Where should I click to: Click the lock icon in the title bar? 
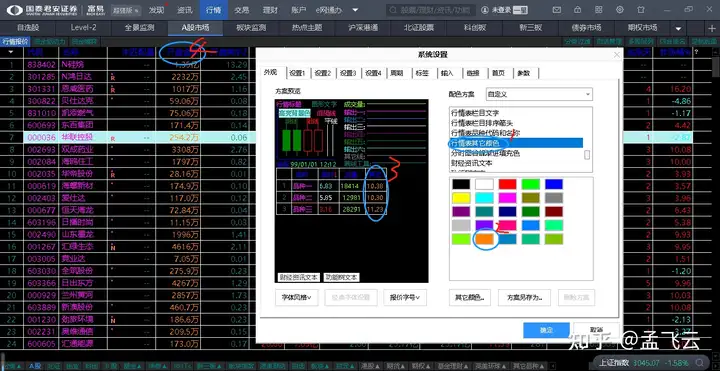tap(577, 10)
